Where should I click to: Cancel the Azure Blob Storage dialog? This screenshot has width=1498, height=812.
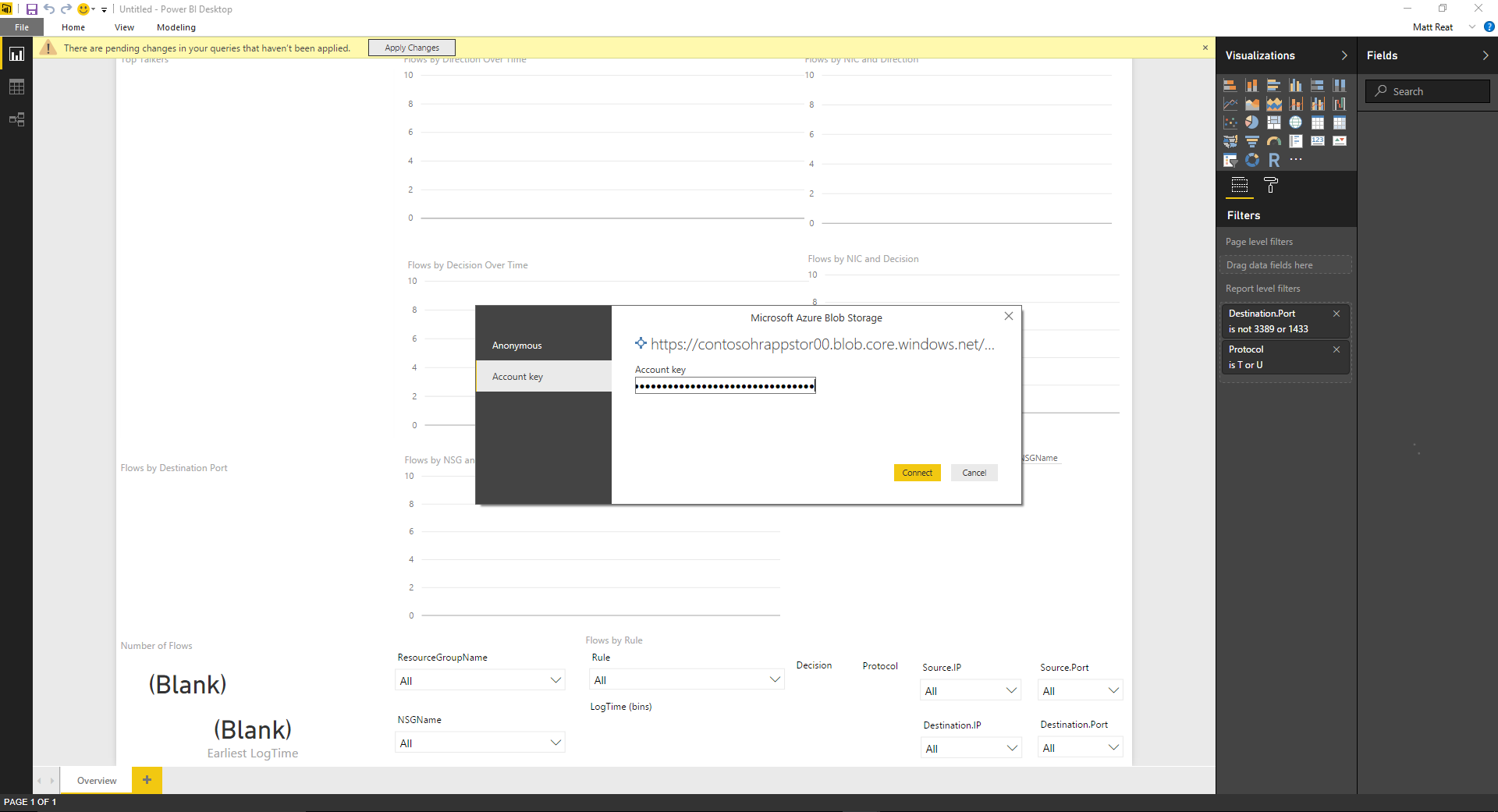[x=974, y=473]
